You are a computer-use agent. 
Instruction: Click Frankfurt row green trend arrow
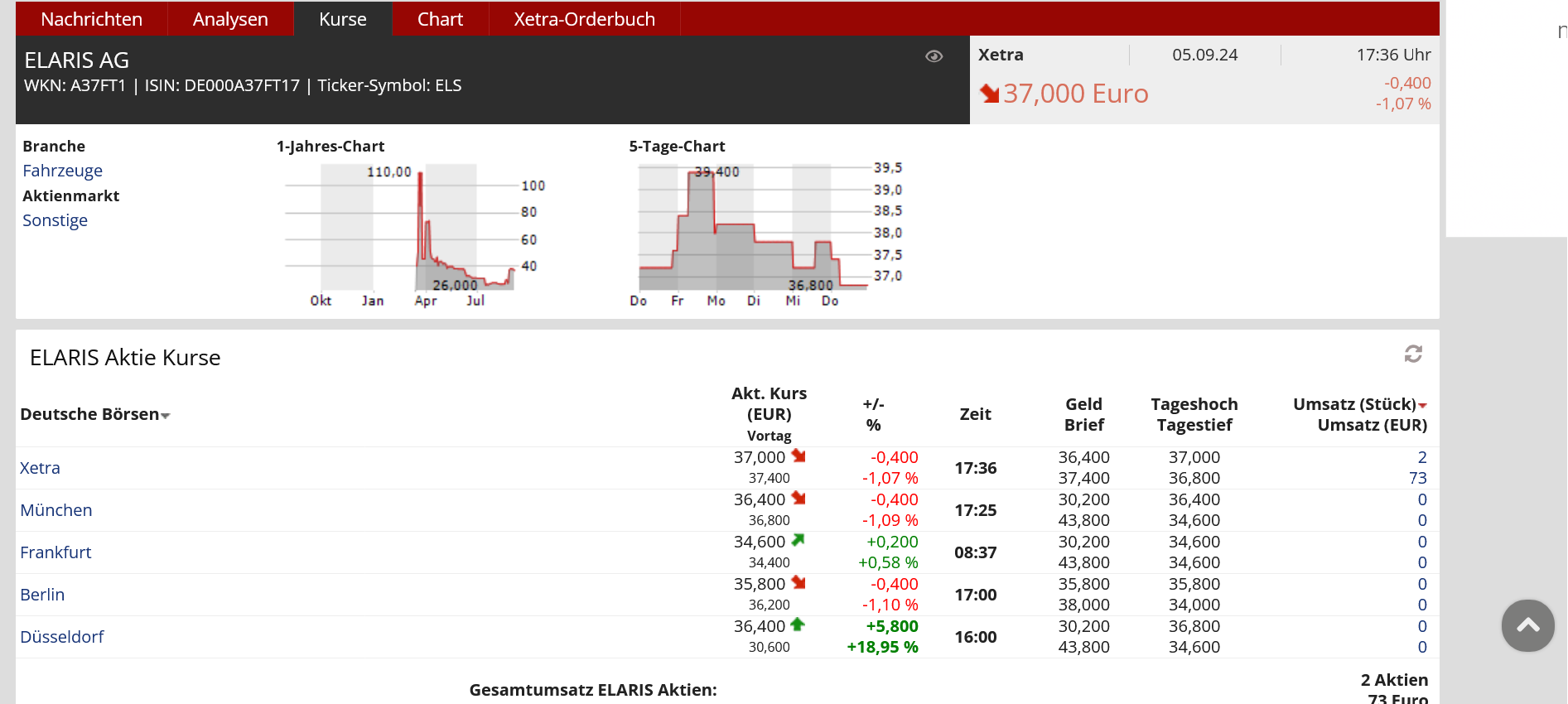point(798,541)
